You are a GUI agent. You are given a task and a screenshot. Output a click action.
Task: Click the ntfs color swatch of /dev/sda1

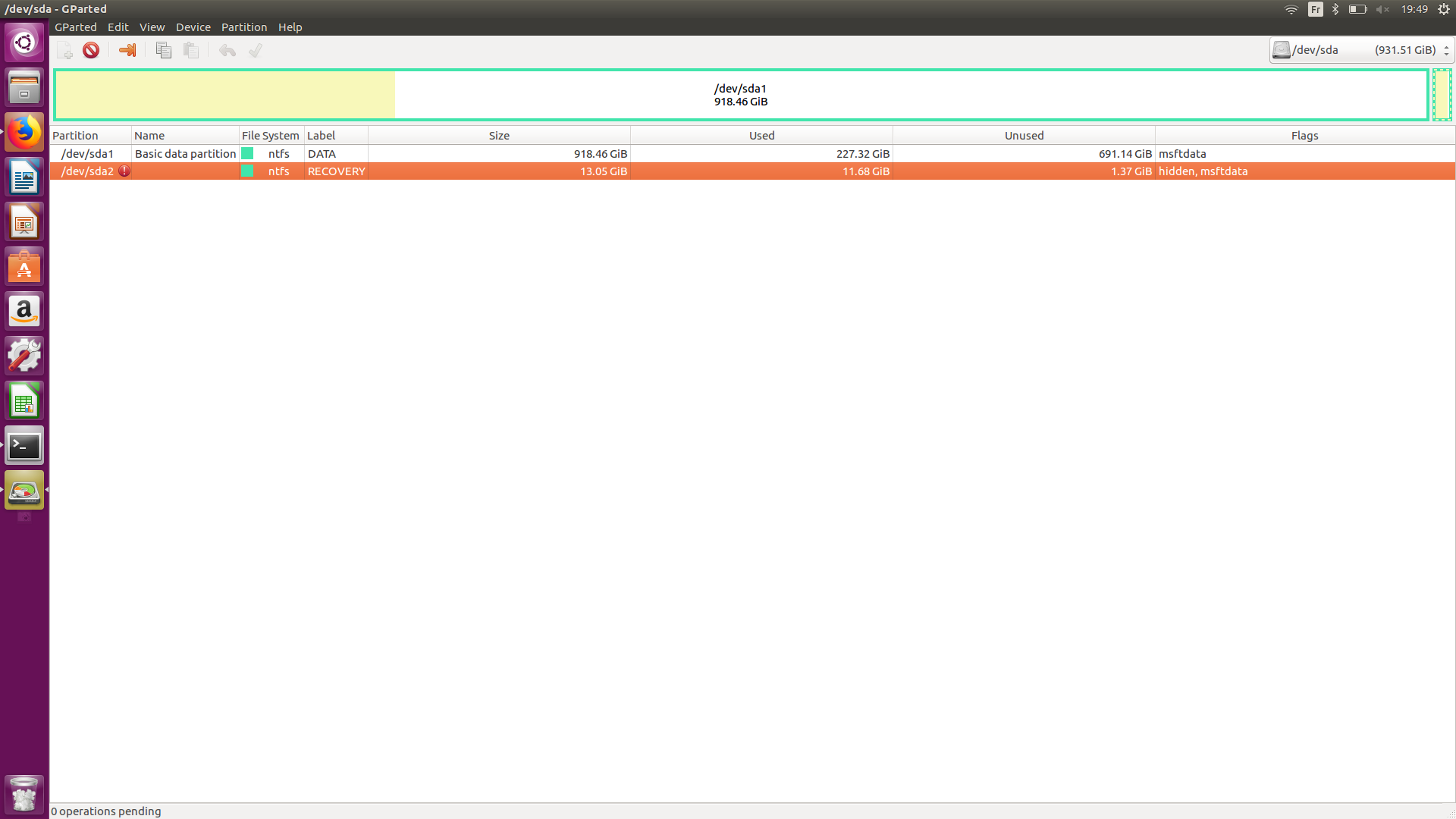pos(247,154)
